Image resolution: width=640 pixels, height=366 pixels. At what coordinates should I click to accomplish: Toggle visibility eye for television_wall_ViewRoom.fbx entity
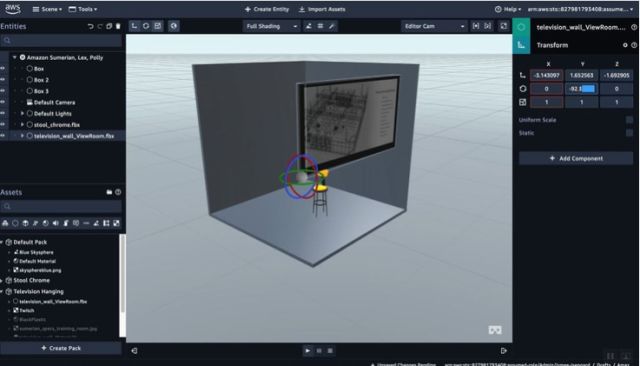click(3, 135)
